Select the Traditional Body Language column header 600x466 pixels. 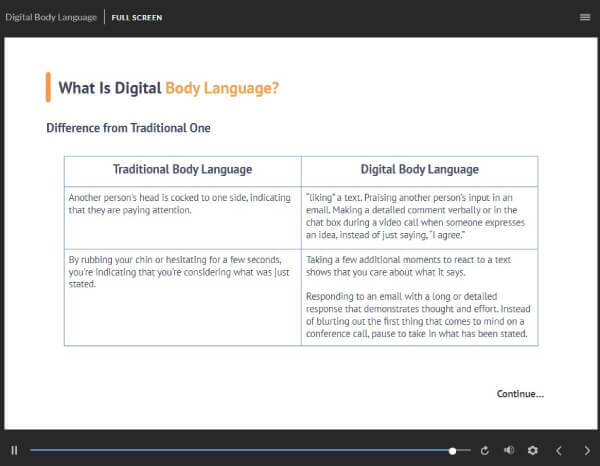182,170
